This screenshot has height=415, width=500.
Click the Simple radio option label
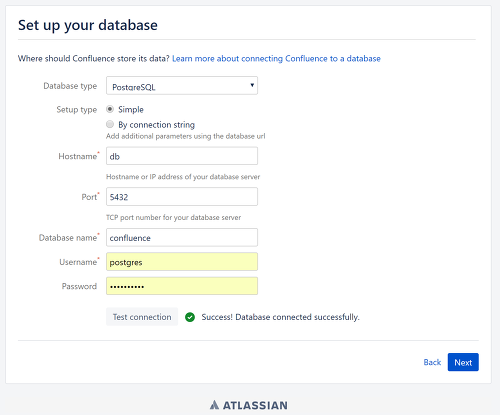pyautogui.click(x=131, y=109)
